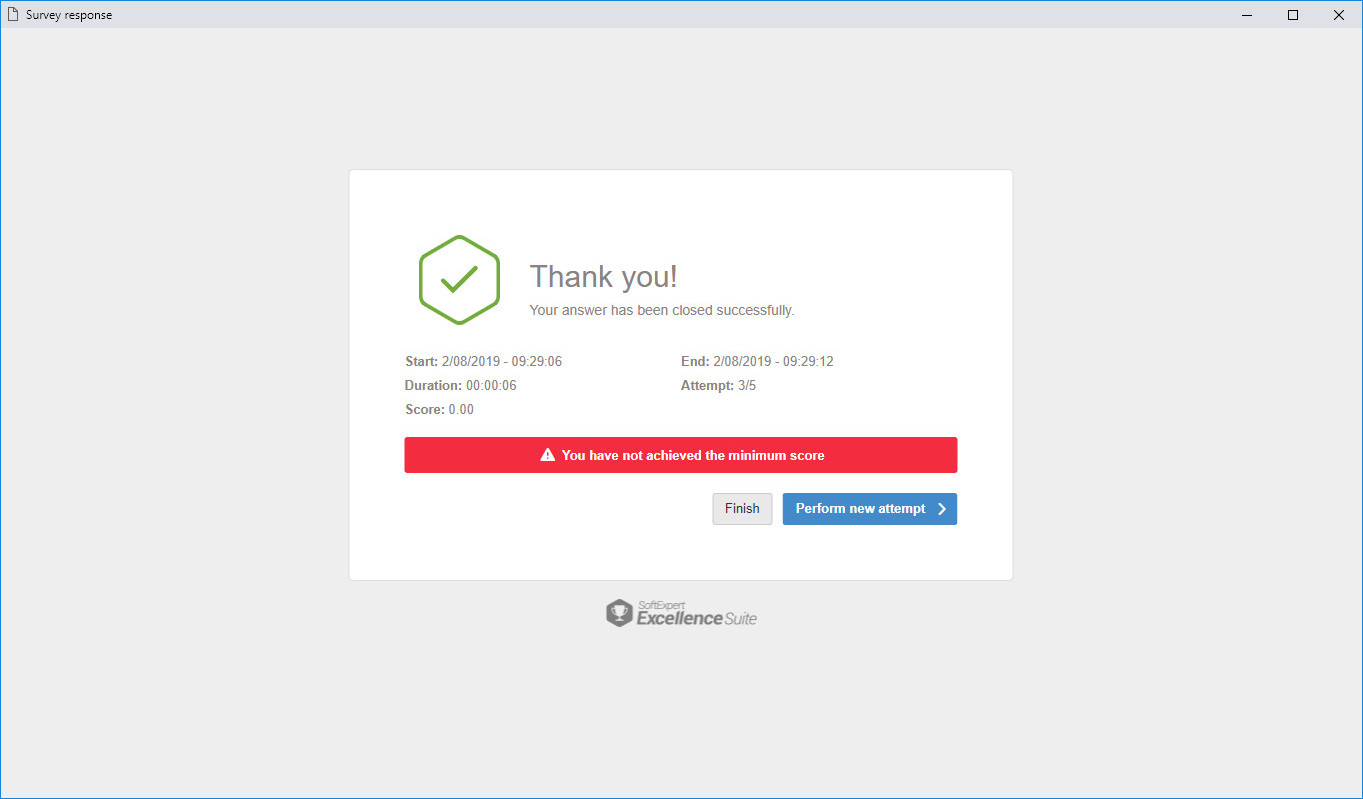Minimize the Survey response window

(x=1247, y=15)
